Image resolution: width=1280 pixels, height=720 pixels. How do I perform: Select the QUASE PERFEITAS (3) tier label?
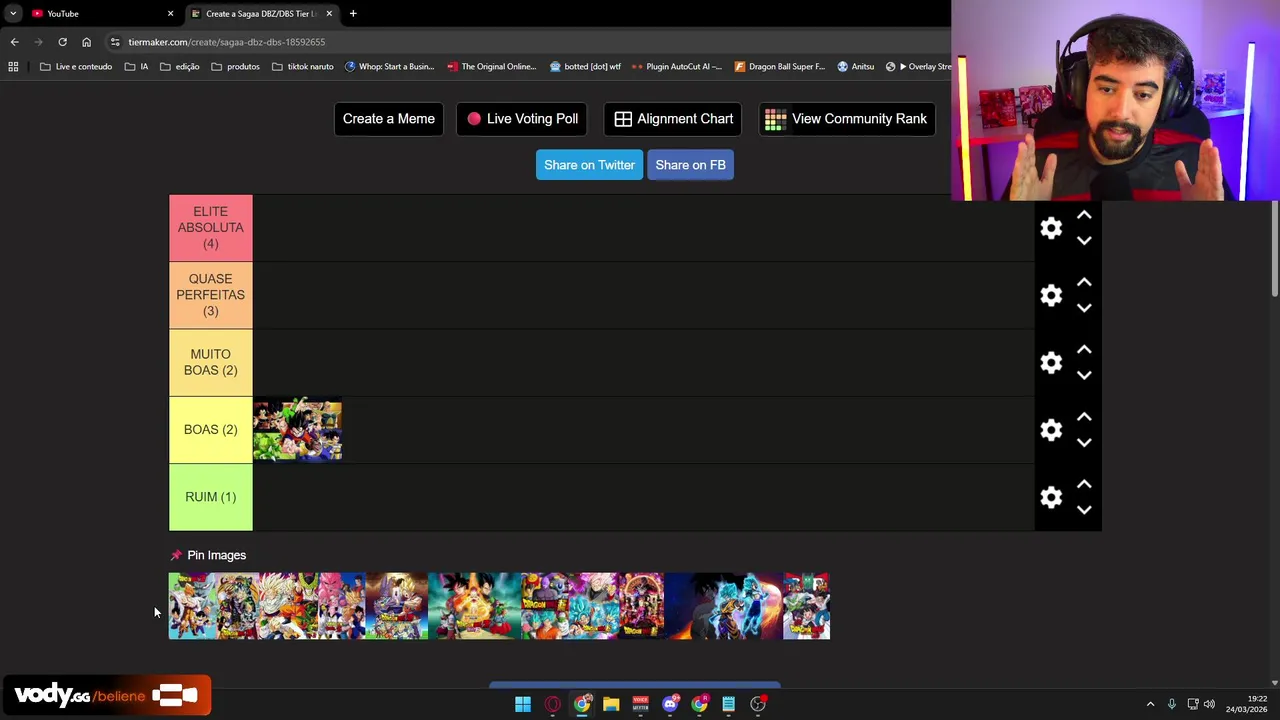210,295
